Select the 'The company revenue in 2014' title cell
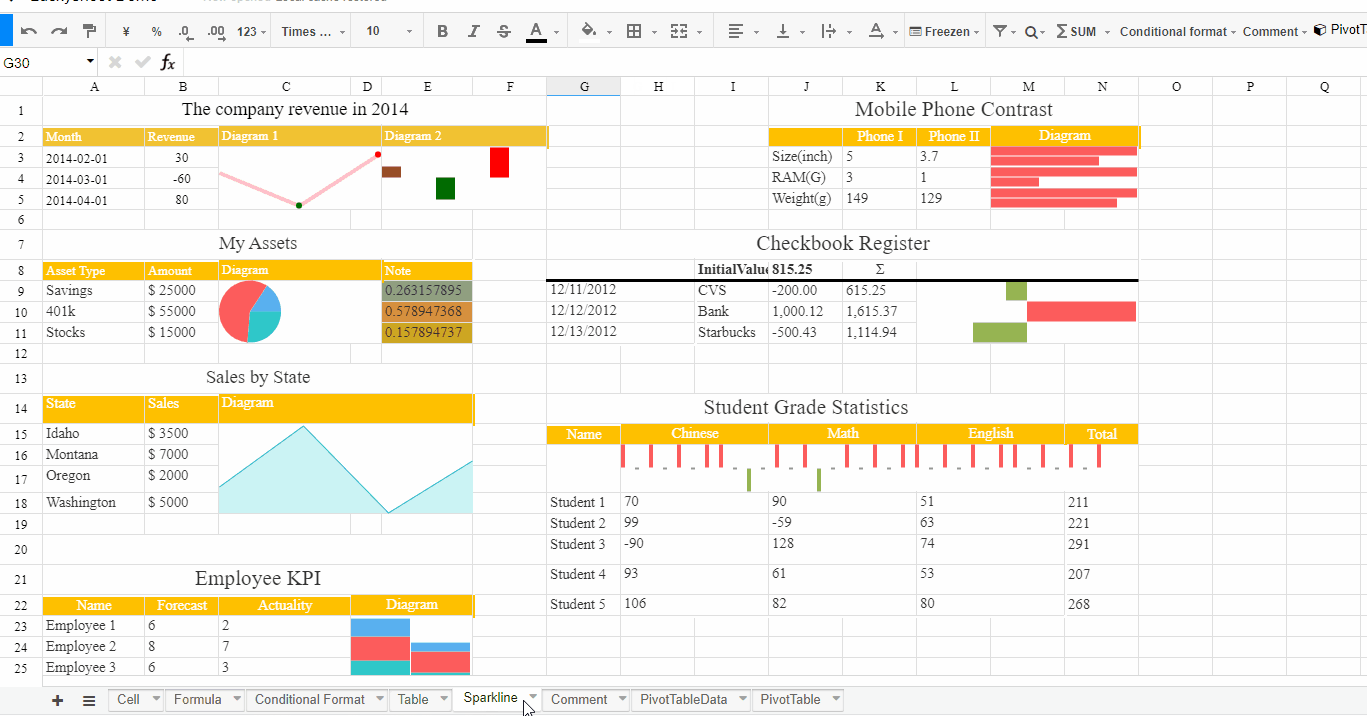This screenshot has width=1367, height=716. tap(295, 110)
